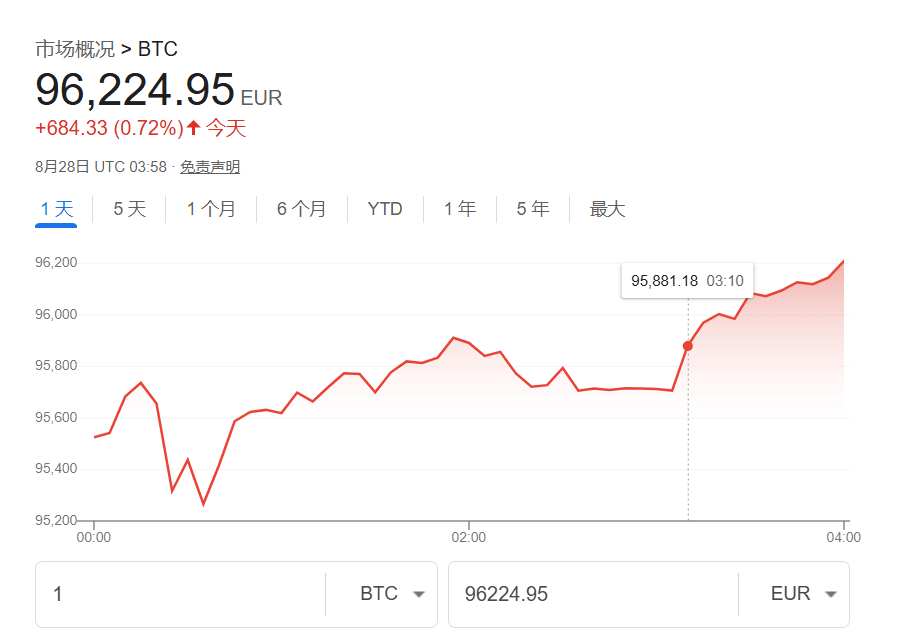This screenshot has height=644, width=918.
Task: Open the 6 个月 chart range
Action: point(302,209)
